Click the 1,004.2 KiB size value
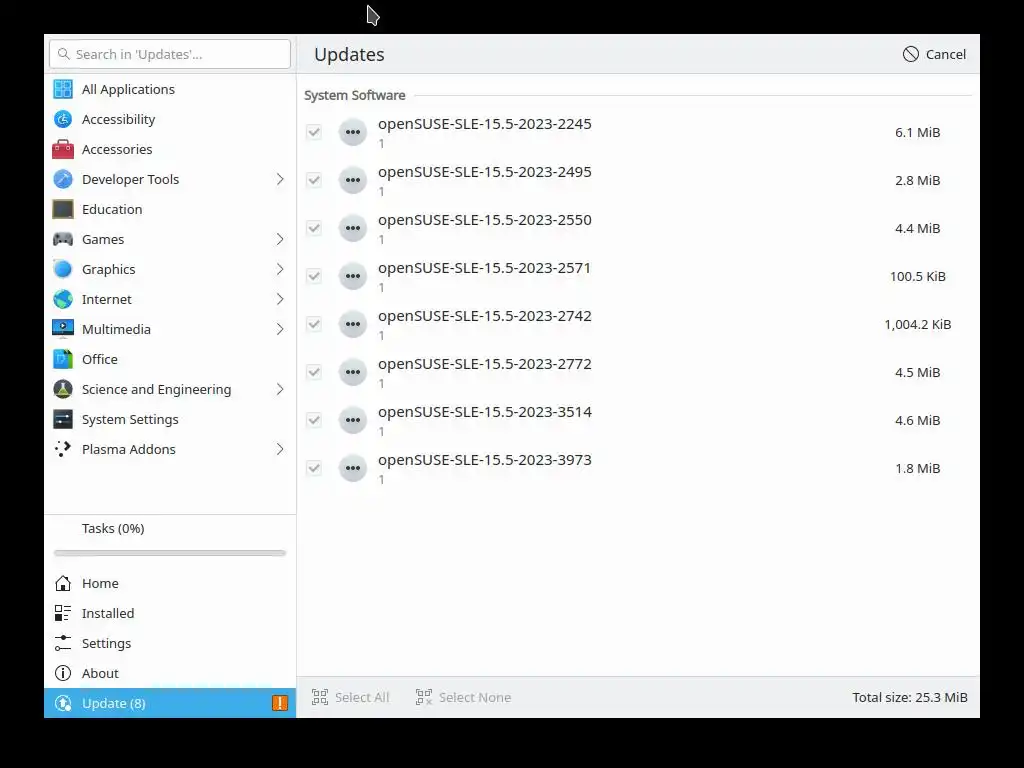Screen dimensions: 1024x768 click(x=918, y=325)
